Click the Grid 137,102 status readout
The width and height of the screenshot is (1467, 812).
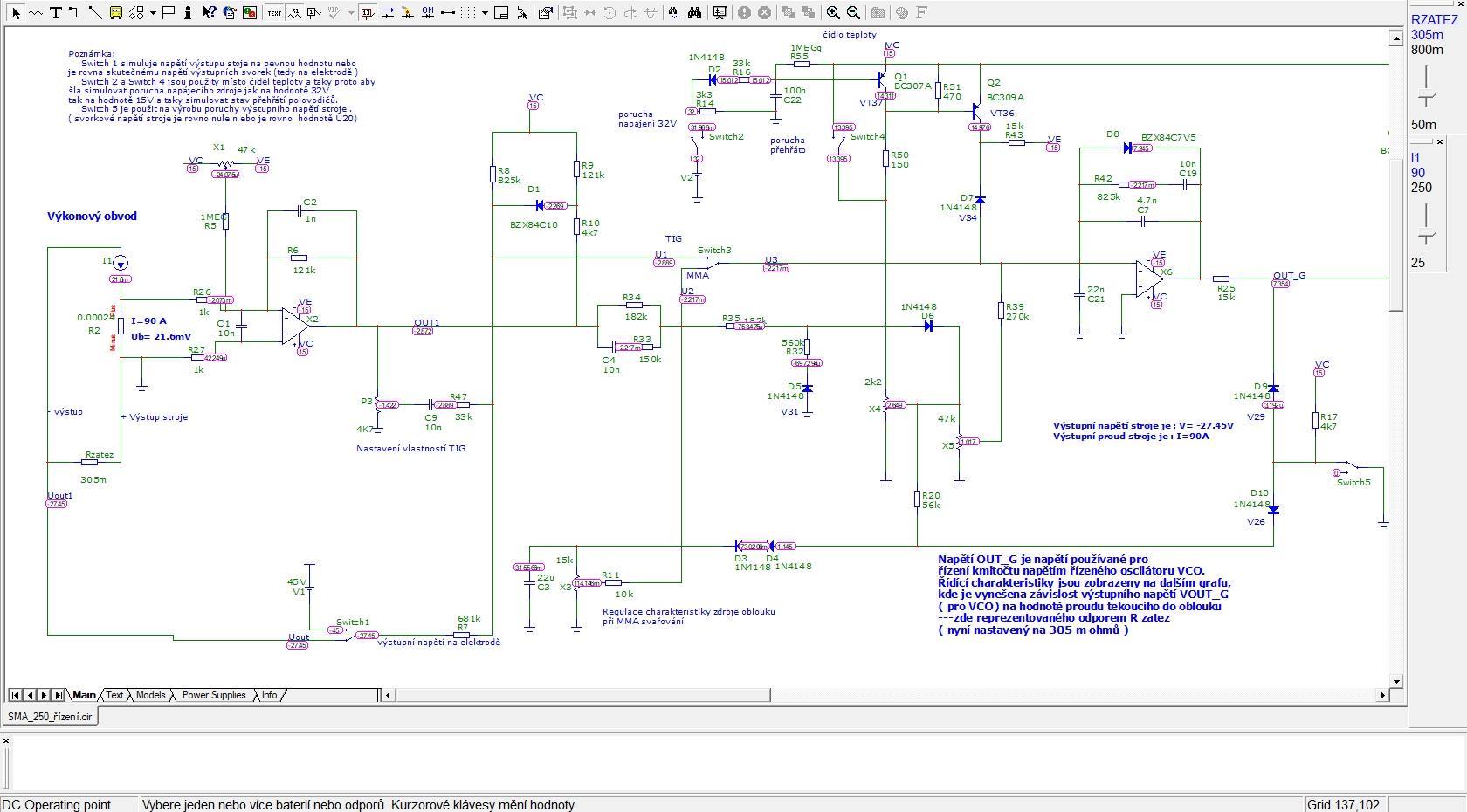coord(1343,804)
